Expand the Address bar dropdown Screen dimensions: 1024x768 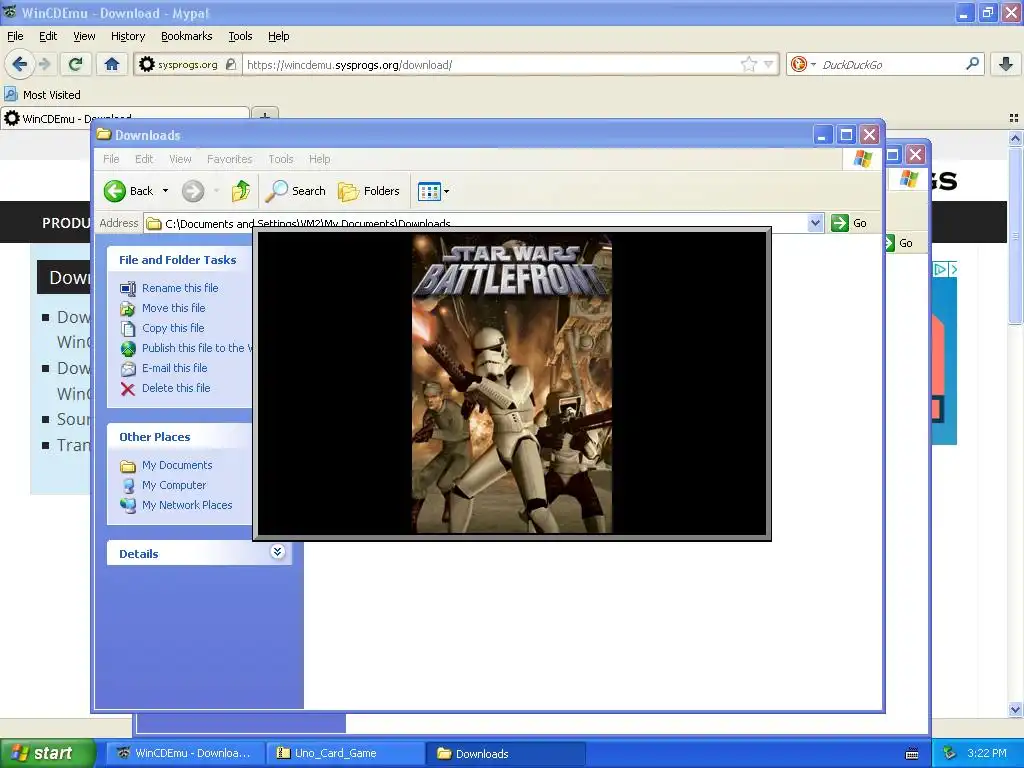click(815, 223)
